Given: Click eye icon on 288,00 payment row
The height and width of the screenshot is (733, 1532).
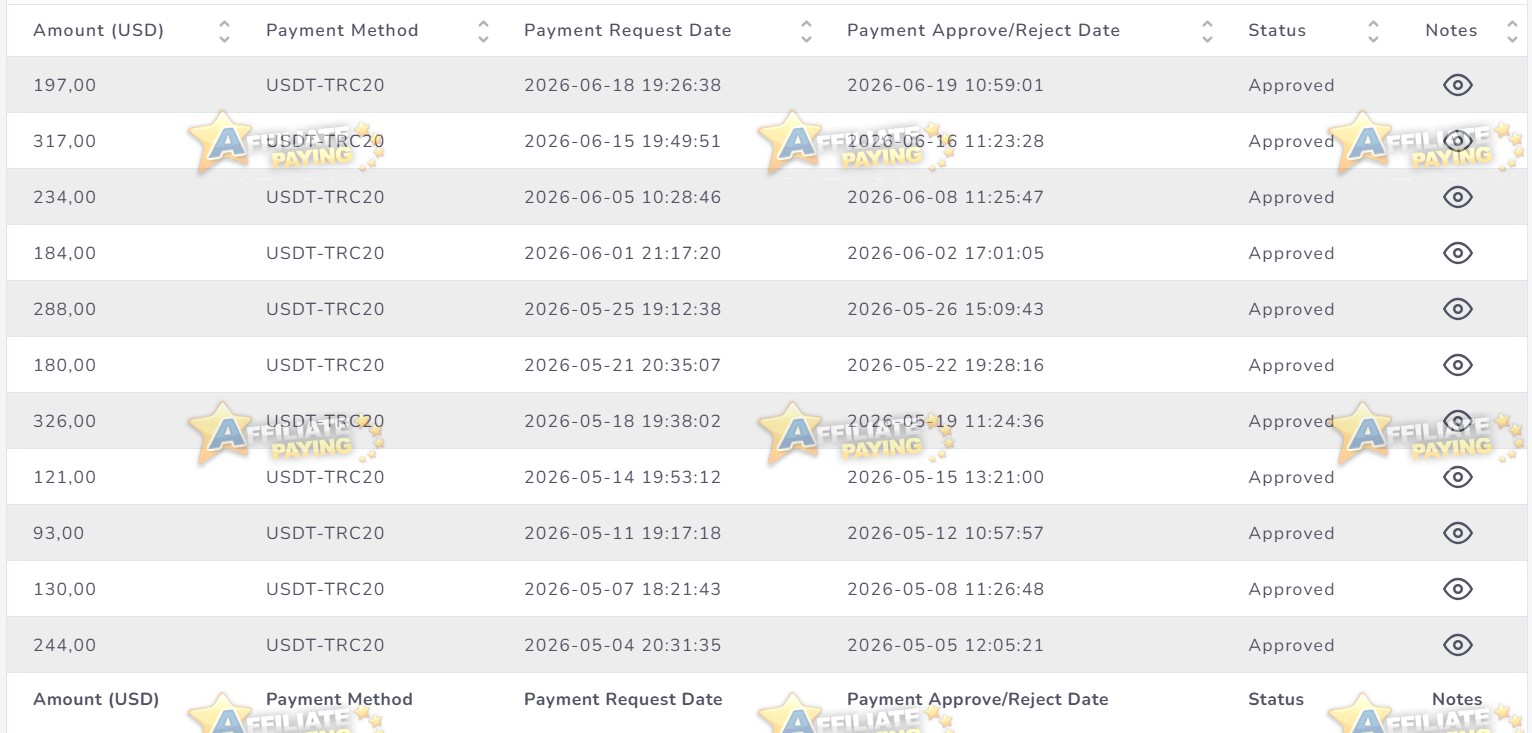Looking at the screenshot, I should pos(1458,309).
